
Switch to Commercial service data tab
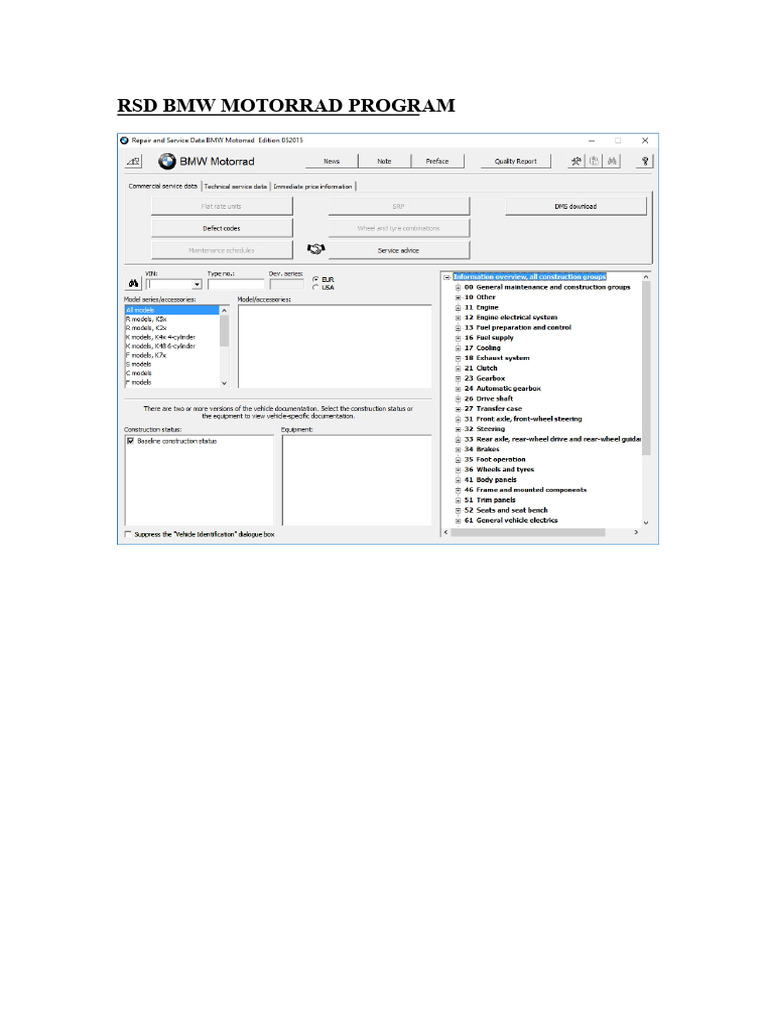point(163,186)
